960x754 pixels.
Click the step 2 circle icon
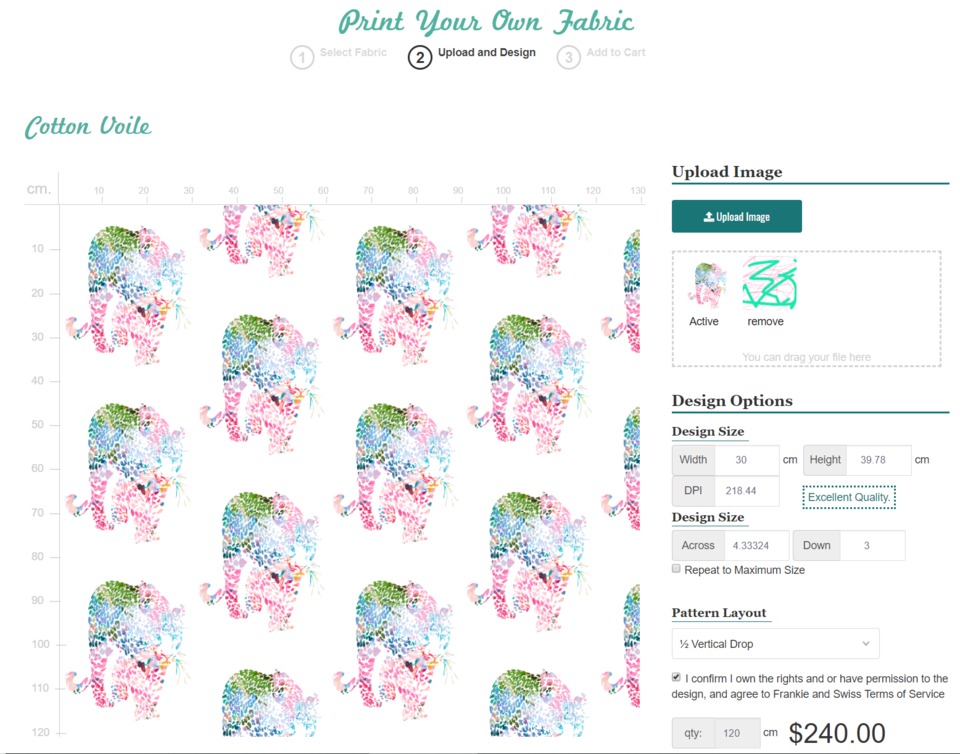(x=420, y=58)
